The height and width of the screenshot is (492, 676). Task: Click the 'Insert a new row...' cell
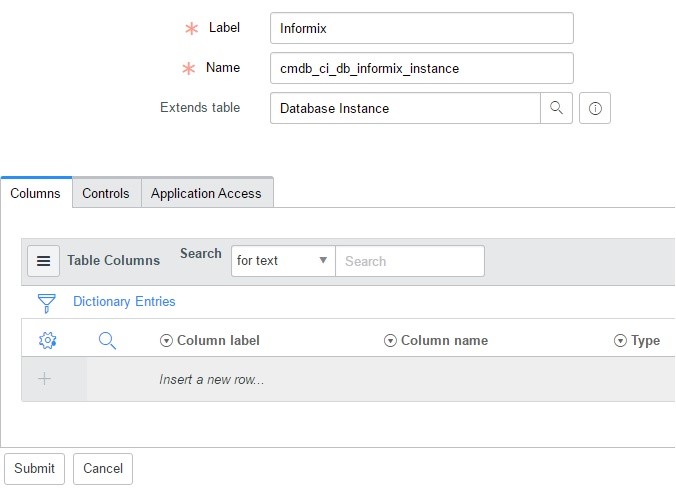click(x=211, y=379)
